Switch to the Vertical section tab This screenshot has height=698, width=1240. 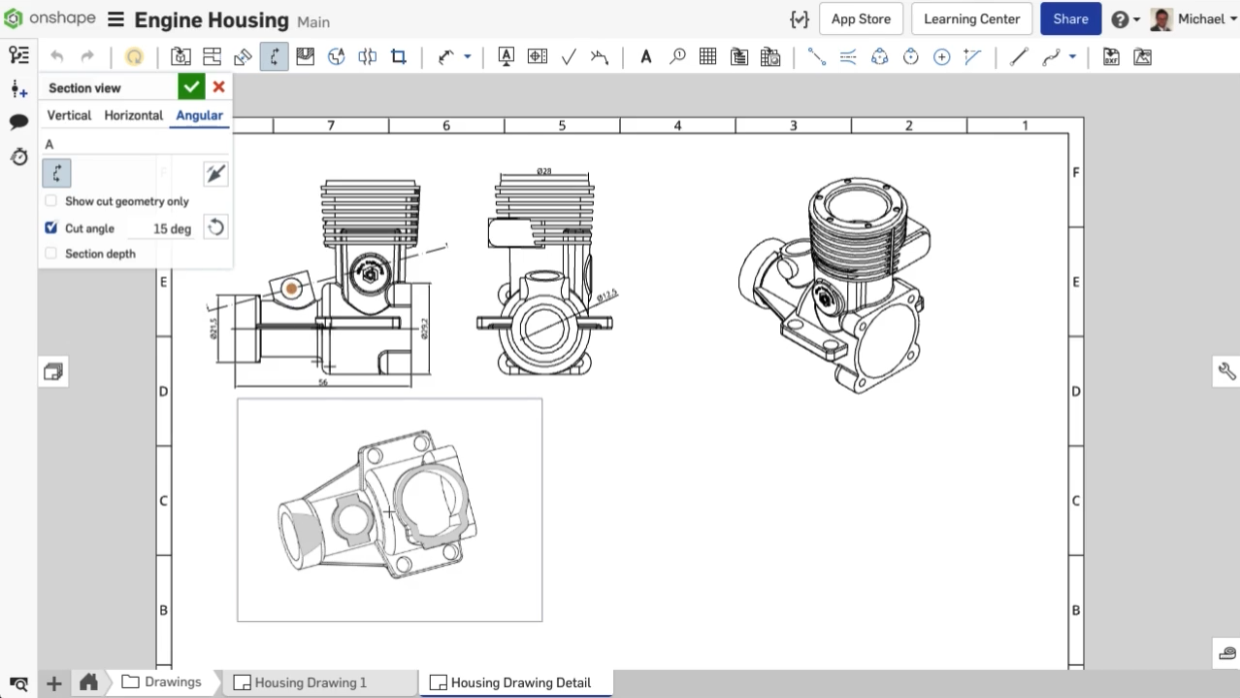point(69,115)
